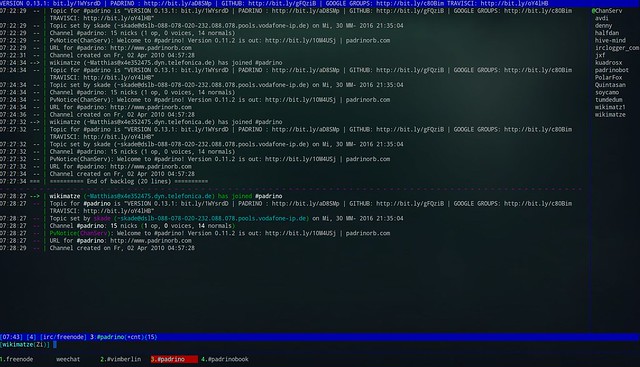640x367 pixels.
Task: Open bit.ly/c80Bim GOOGLE GROUPS link in 07:28:27 topic
Action: coord(538,204)
